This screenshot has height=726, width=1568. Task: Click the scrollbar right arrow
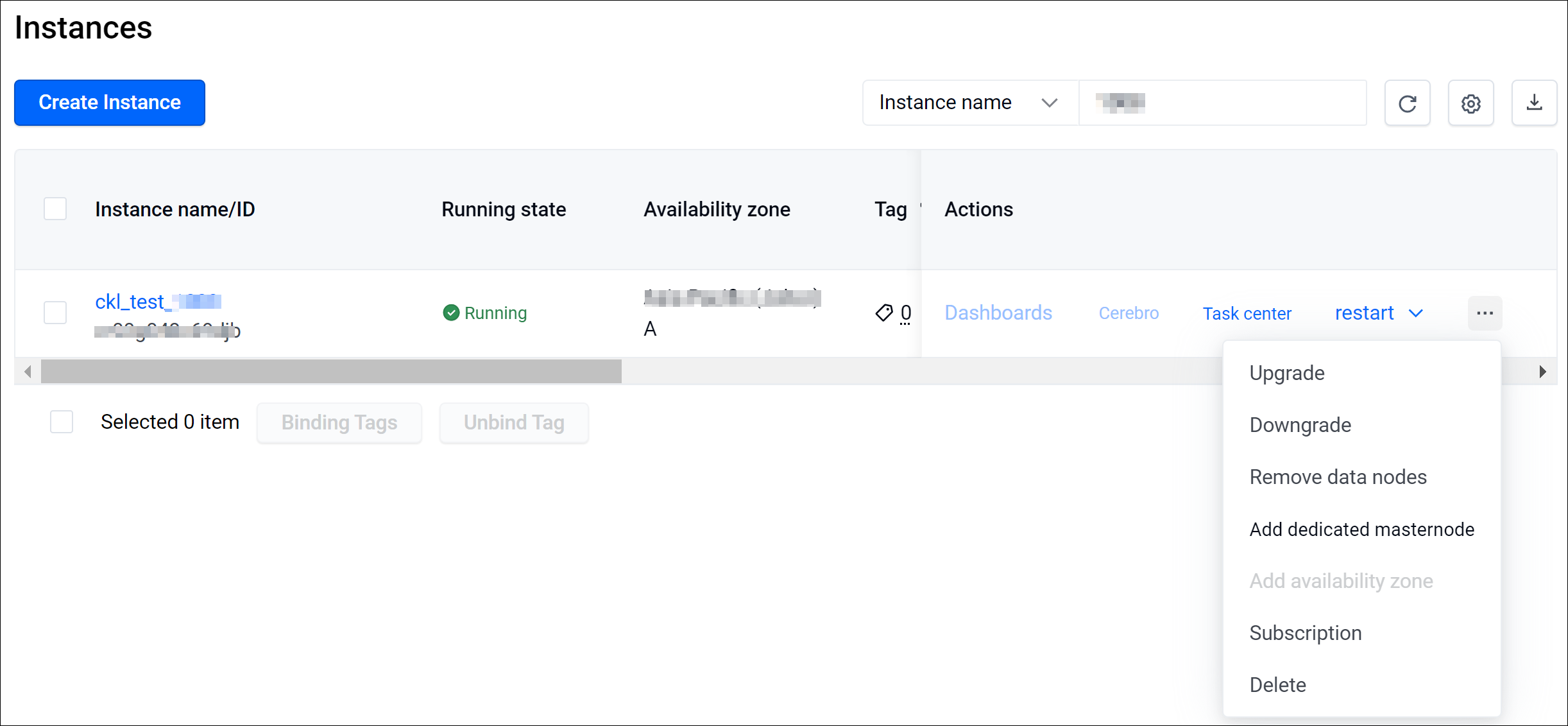(1542, 372)
